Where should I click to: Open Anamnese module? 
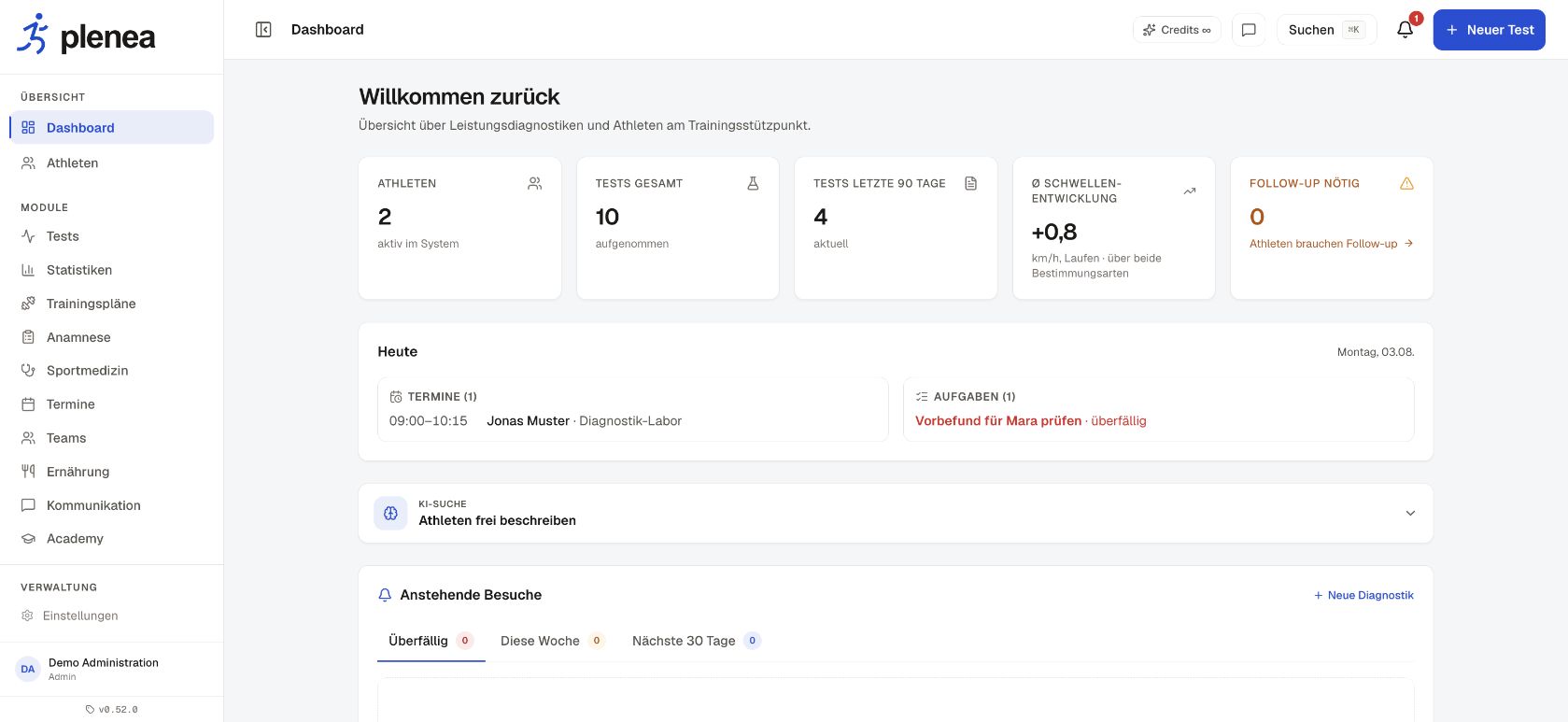point(112,337)
